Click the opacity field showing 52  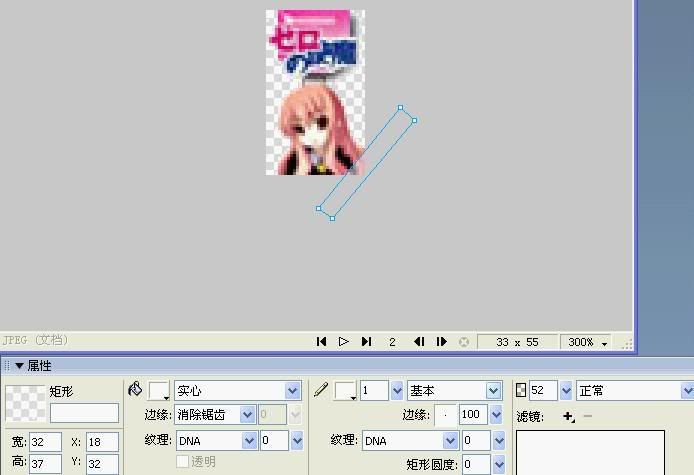[543, 391]
